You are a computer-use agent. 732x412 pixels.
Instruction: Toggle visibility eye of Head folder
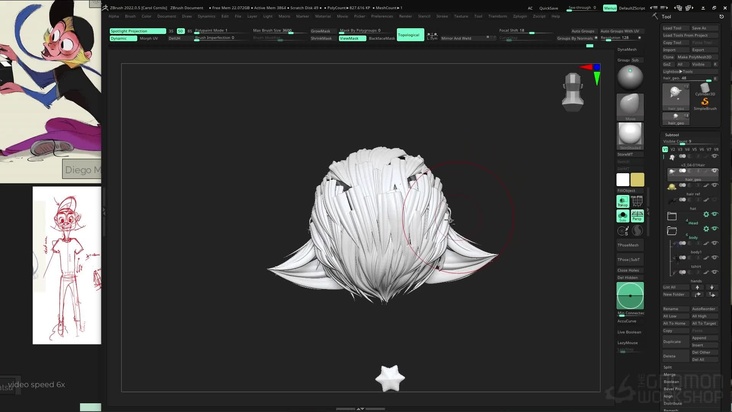(714, 214)
